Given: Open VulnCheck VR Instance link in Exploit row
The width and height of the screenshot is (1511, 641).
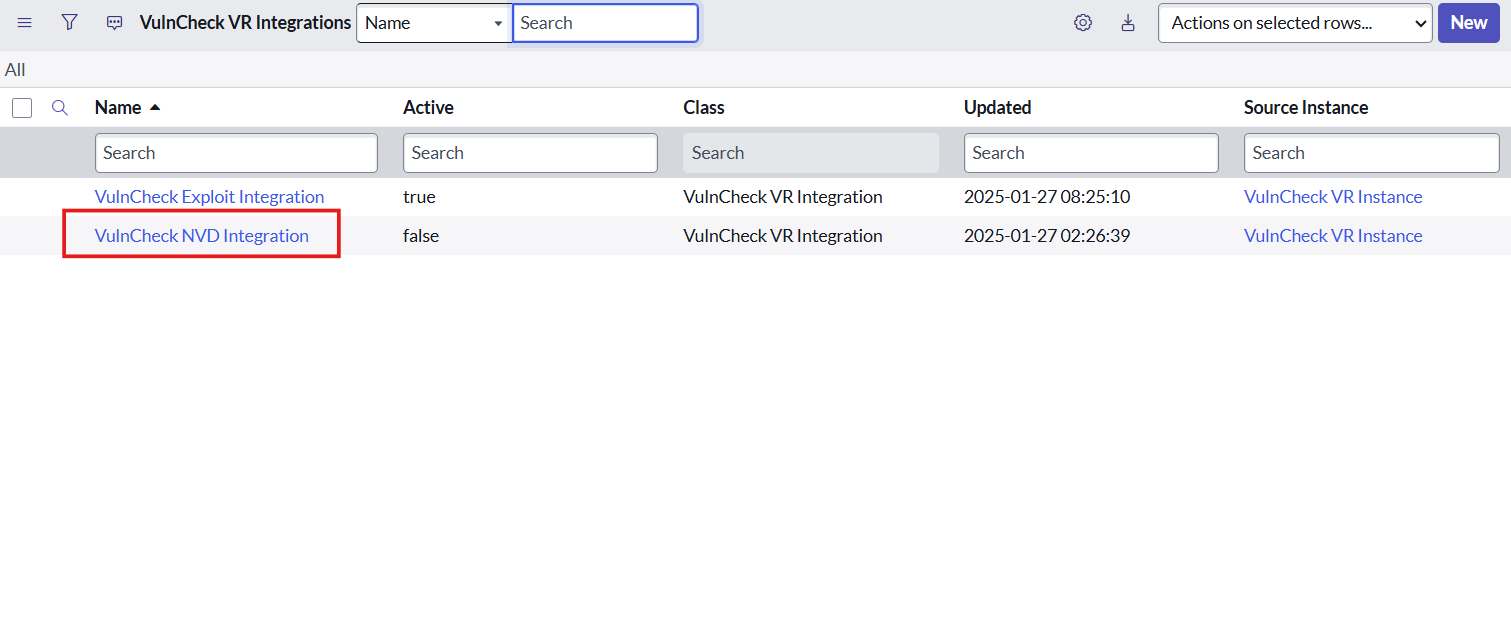Looking at the screenshot, I should [x=1333, y=197].
